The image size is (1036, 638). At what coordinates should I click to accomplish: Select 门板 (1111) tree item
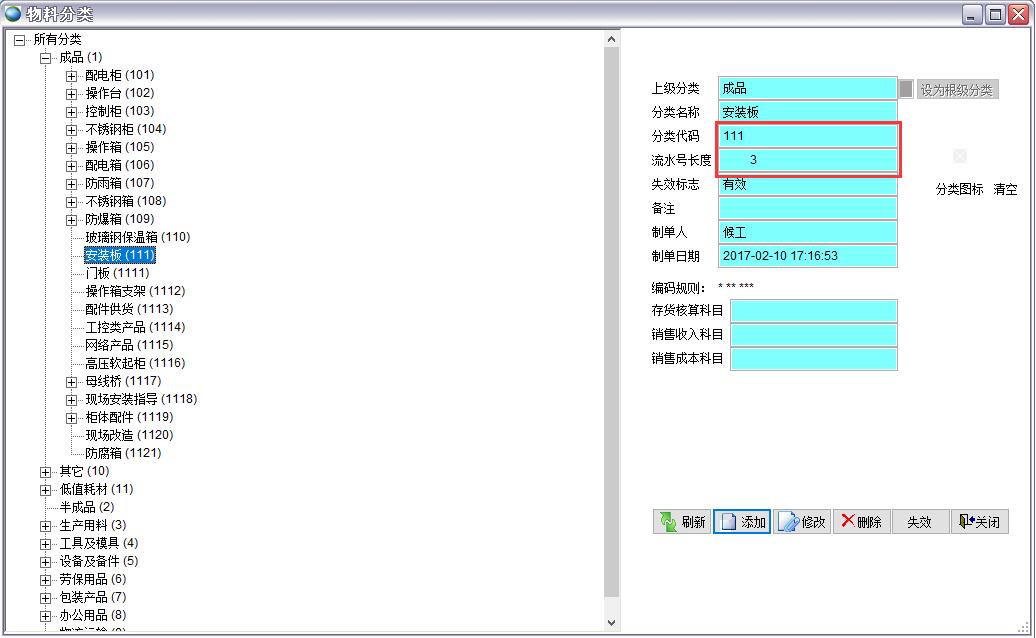pyautogui.click(x=117, y=273)
